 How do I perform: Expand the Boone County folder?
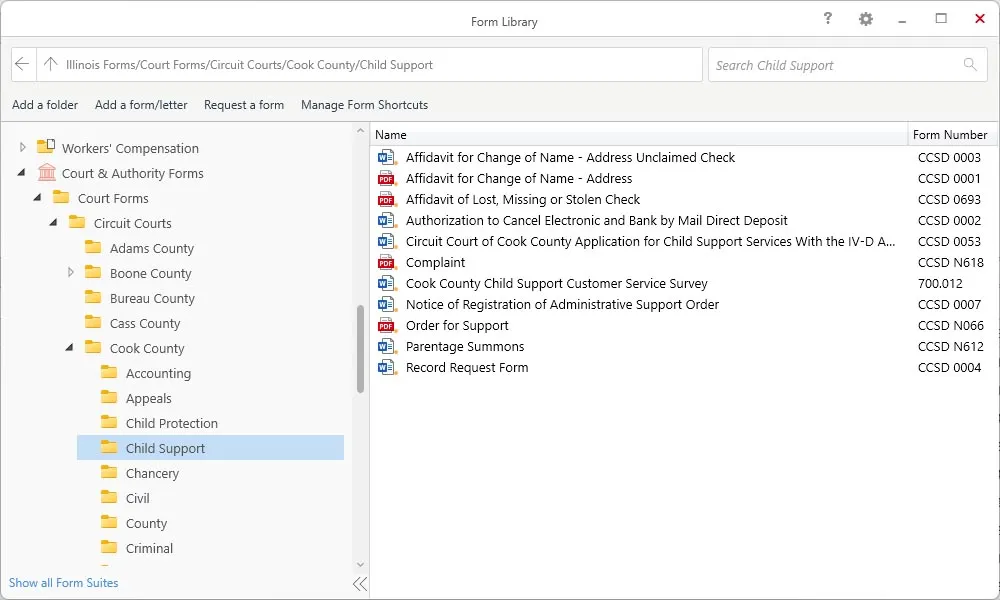tap(71, 272)
